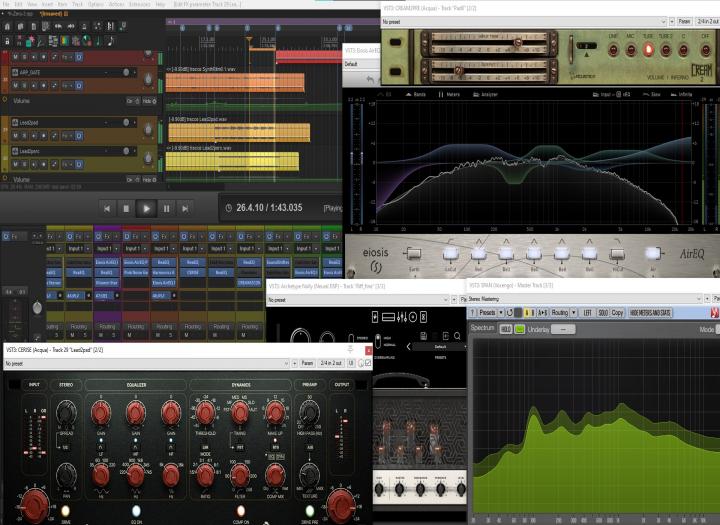
Task: Open the Archetype Nolly 'No preset' dropdown
Action: pyautogui.click(x=358, y=299)
